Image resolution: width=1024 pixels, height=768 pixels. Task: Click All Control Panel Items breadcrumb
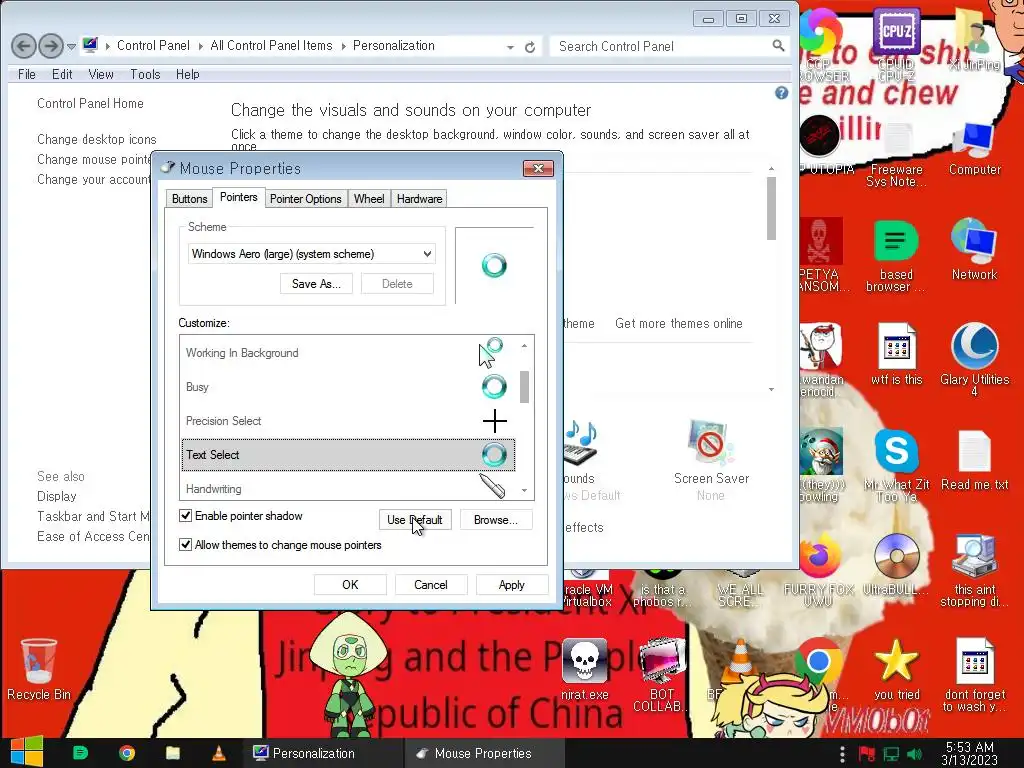(271, 46)
